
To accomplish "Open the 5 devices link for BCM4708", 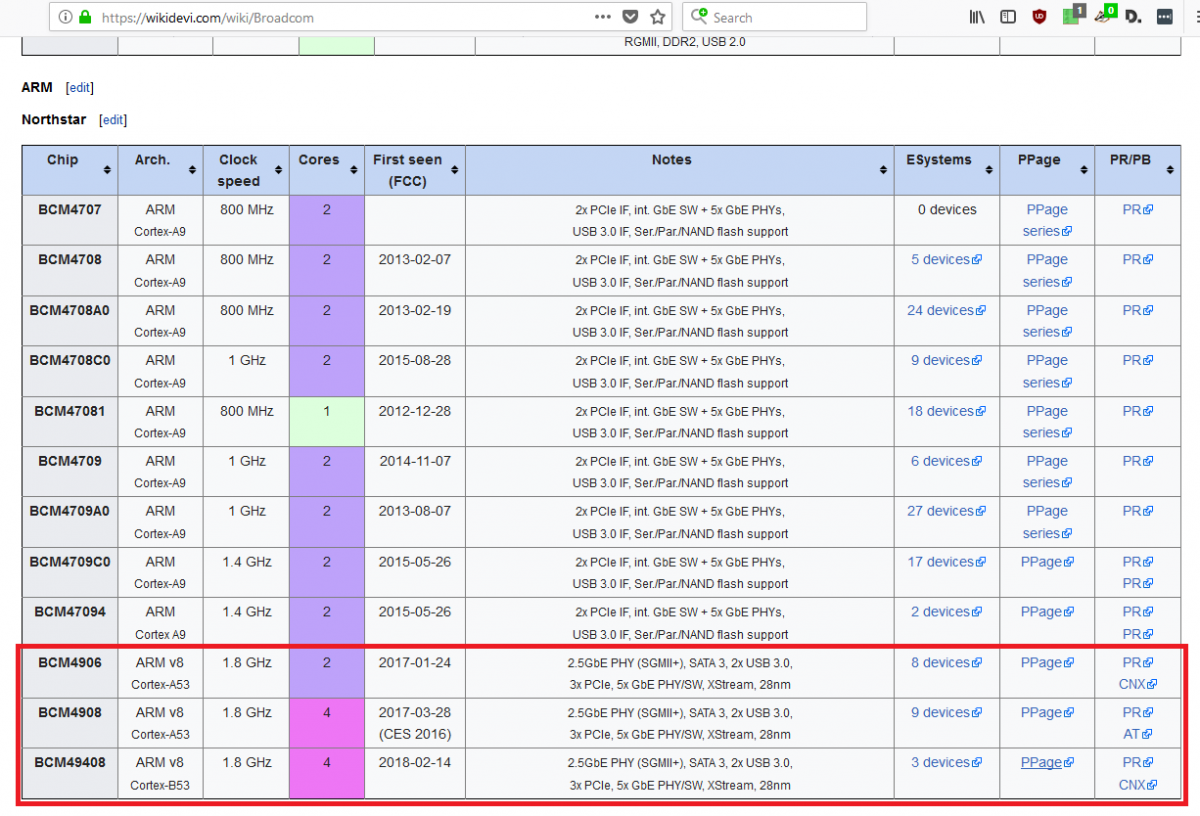I will click(946, 260).
